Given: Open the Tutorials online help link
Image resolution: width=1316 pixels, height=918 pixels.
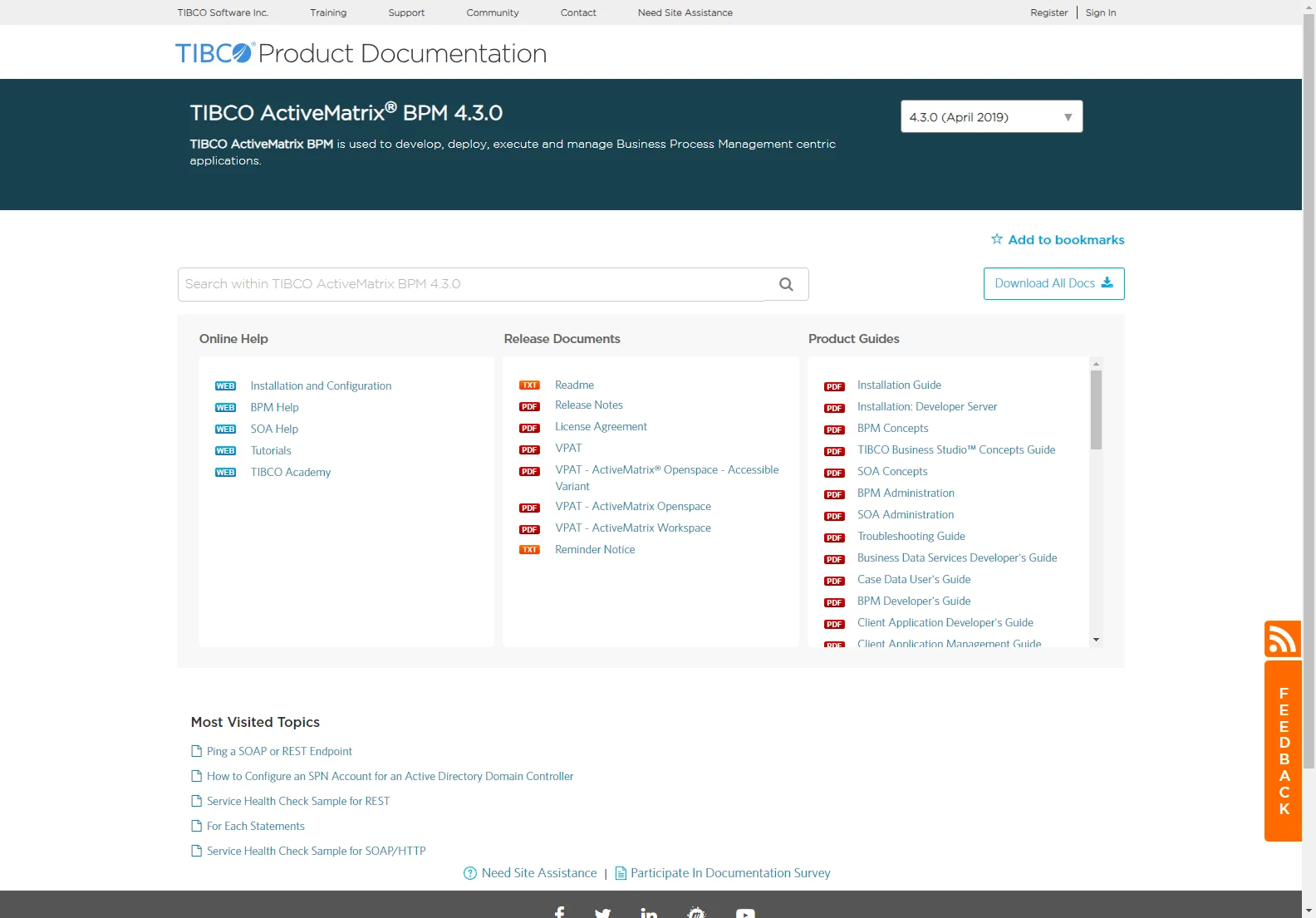Looking at the screenshot, I should coord(271,450).
